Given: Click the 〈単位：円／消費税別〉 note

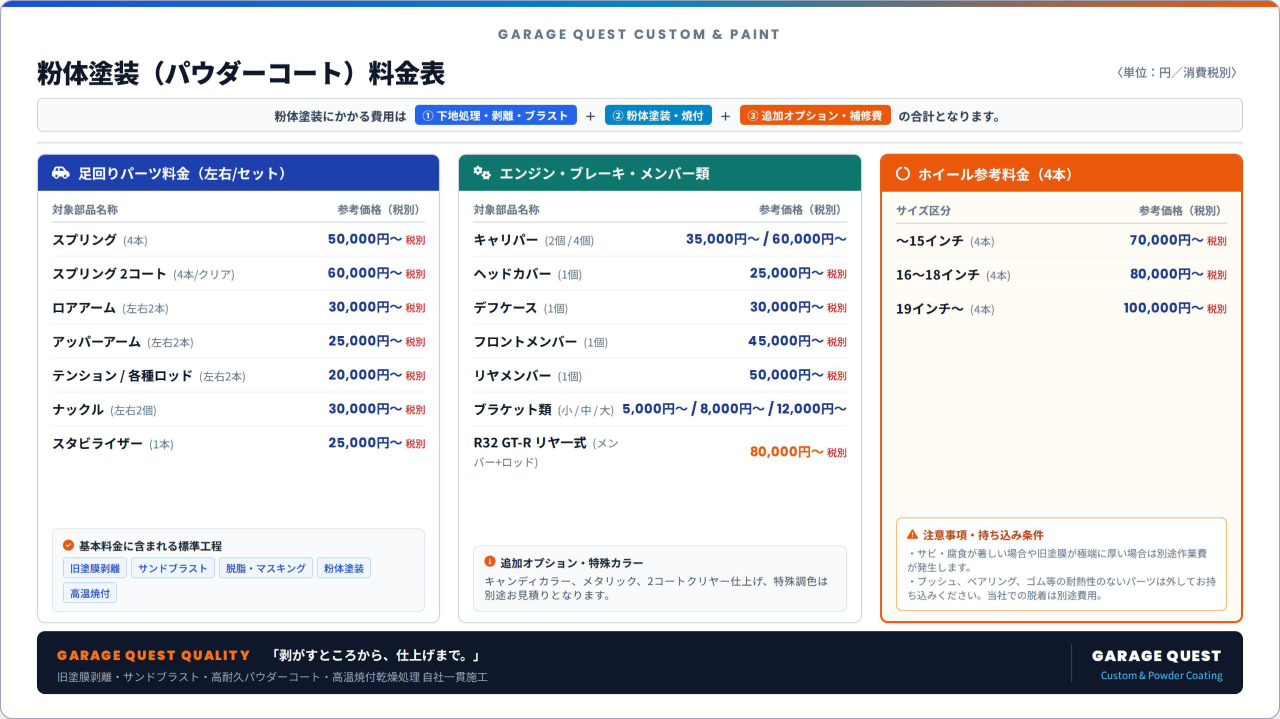Looking at the screenshot, I should [x=1176, y=73].
